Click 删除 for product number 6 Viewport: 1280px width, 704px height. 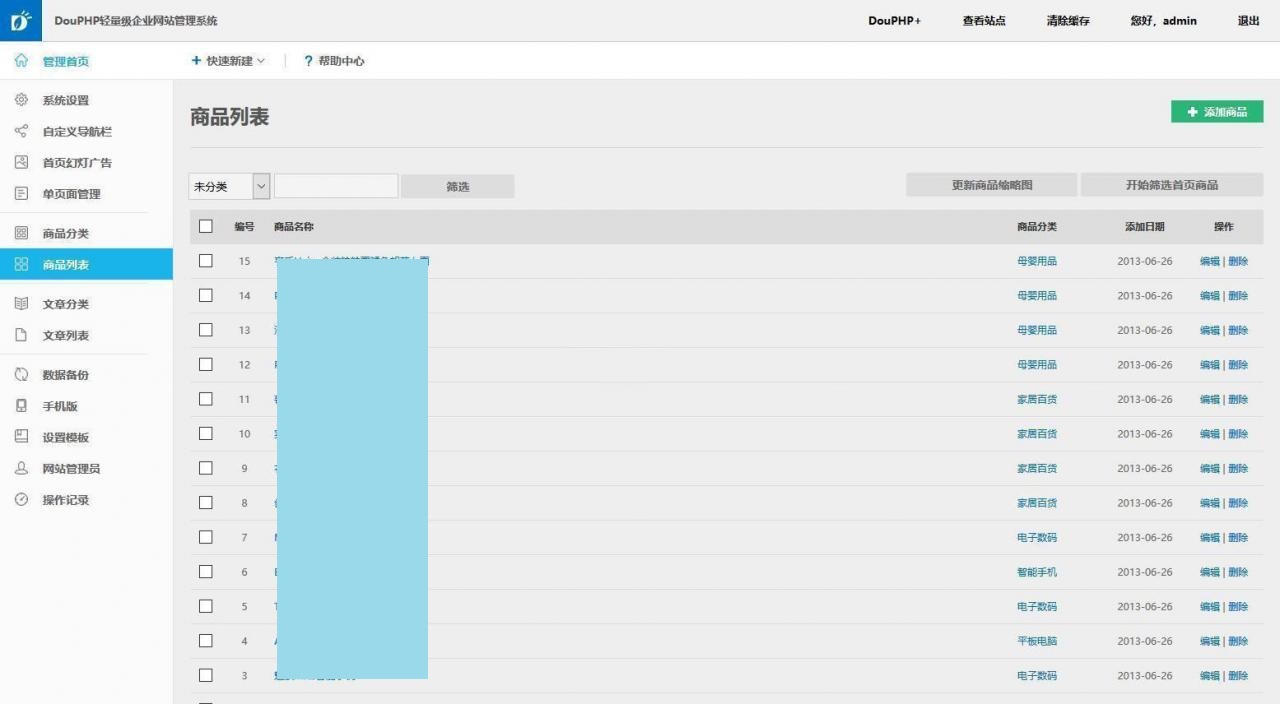click(x=1238, y=572)
